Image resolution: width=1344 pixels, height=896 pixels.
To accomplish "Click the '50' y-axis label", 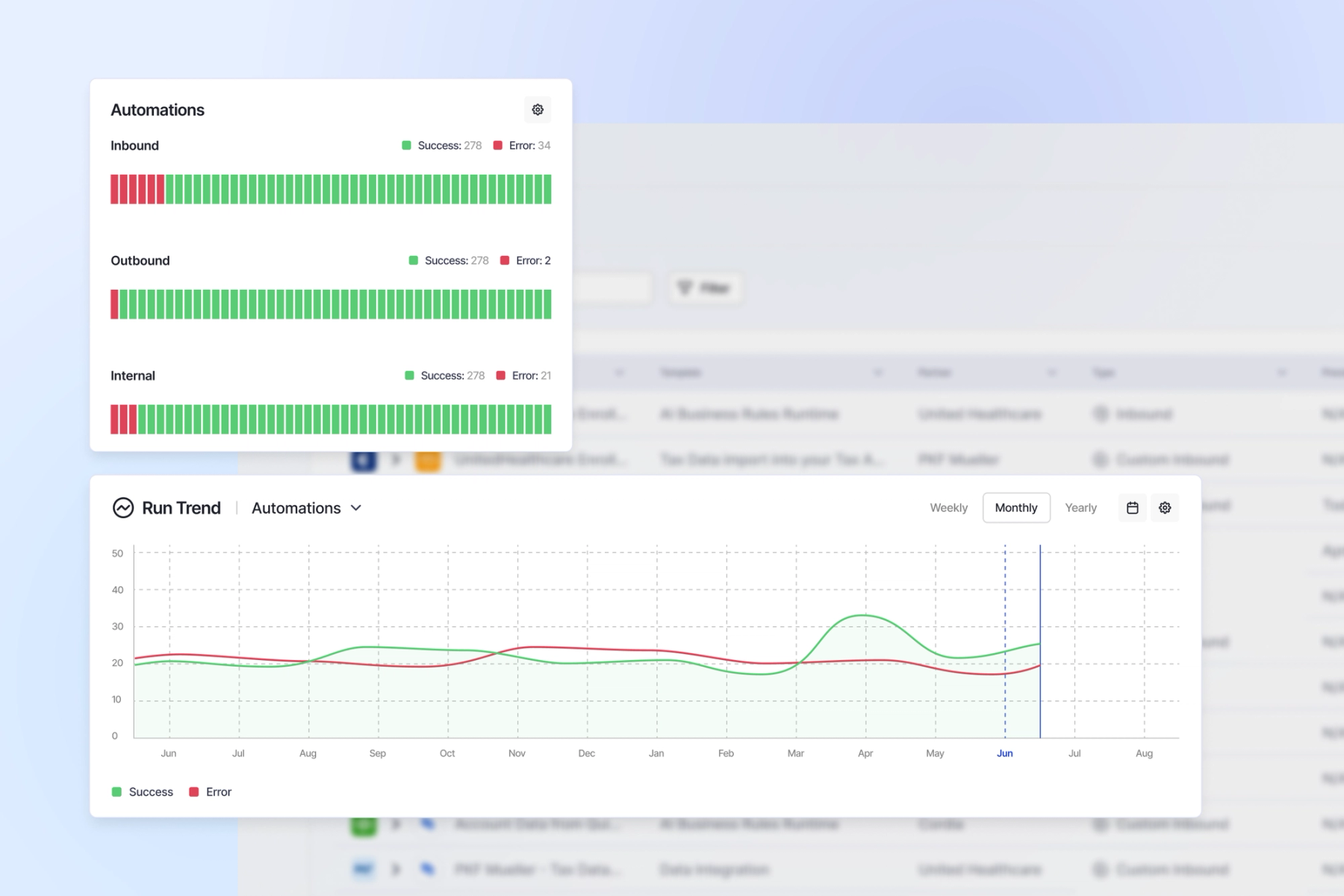I will coord(117,553).
